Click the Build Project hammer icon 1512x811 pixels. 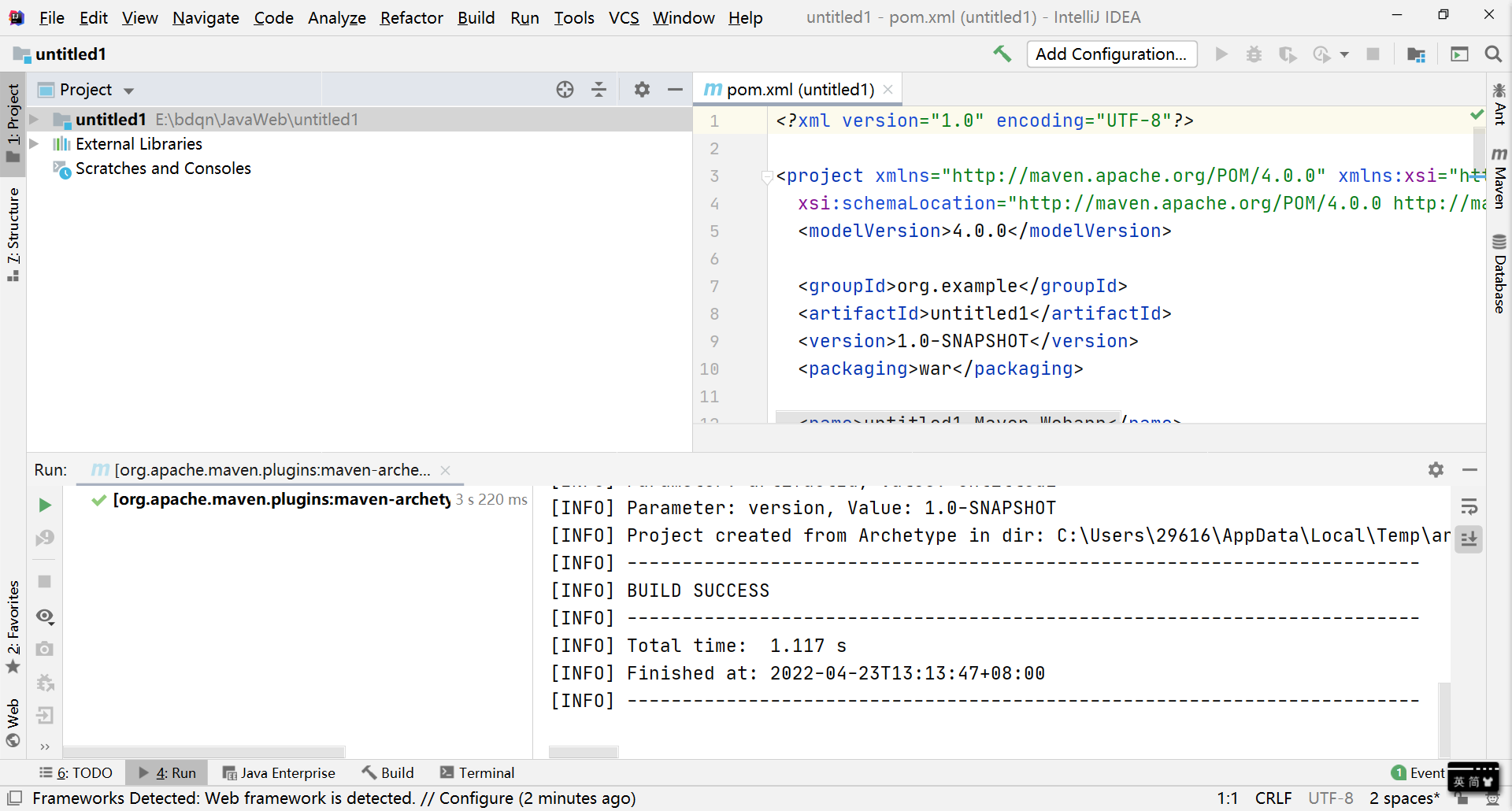pos(1002,54)
